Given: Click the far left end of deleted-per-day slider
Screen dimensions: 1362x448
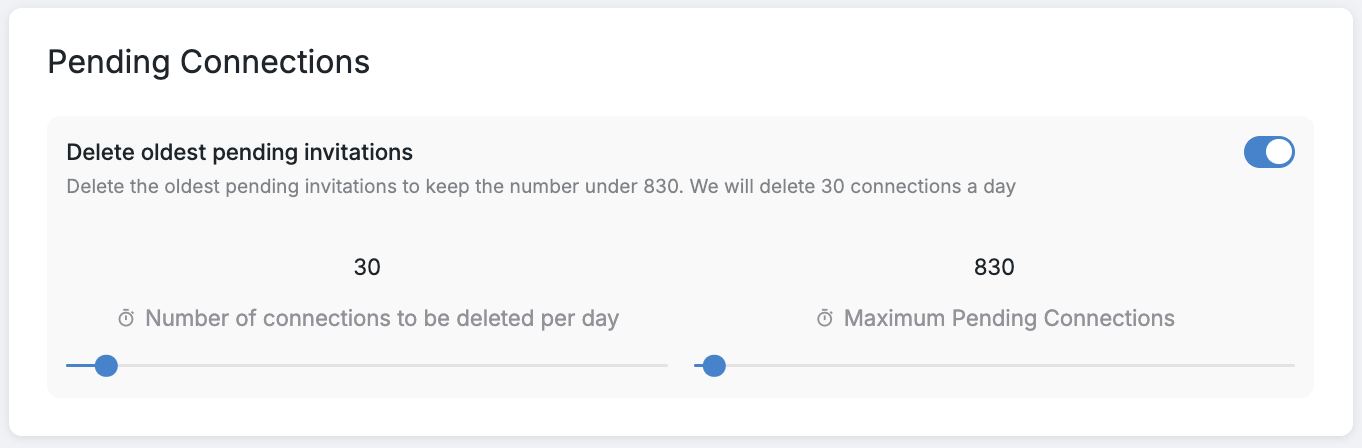Looking at the screenshot, I should 69,366.
